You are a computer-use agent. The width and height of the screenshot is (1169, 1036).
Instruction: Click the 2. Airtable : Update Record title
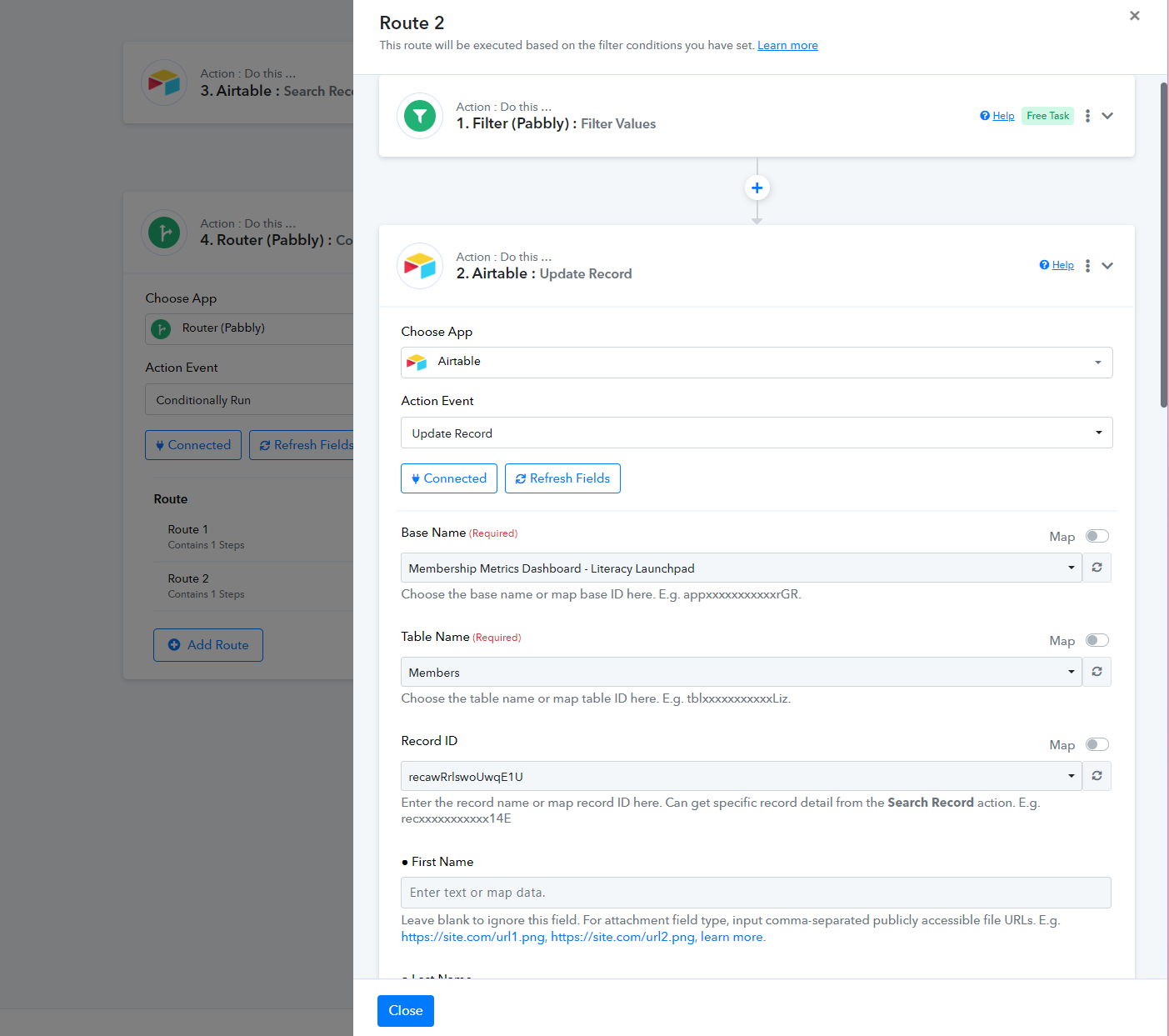click(544, 273)
